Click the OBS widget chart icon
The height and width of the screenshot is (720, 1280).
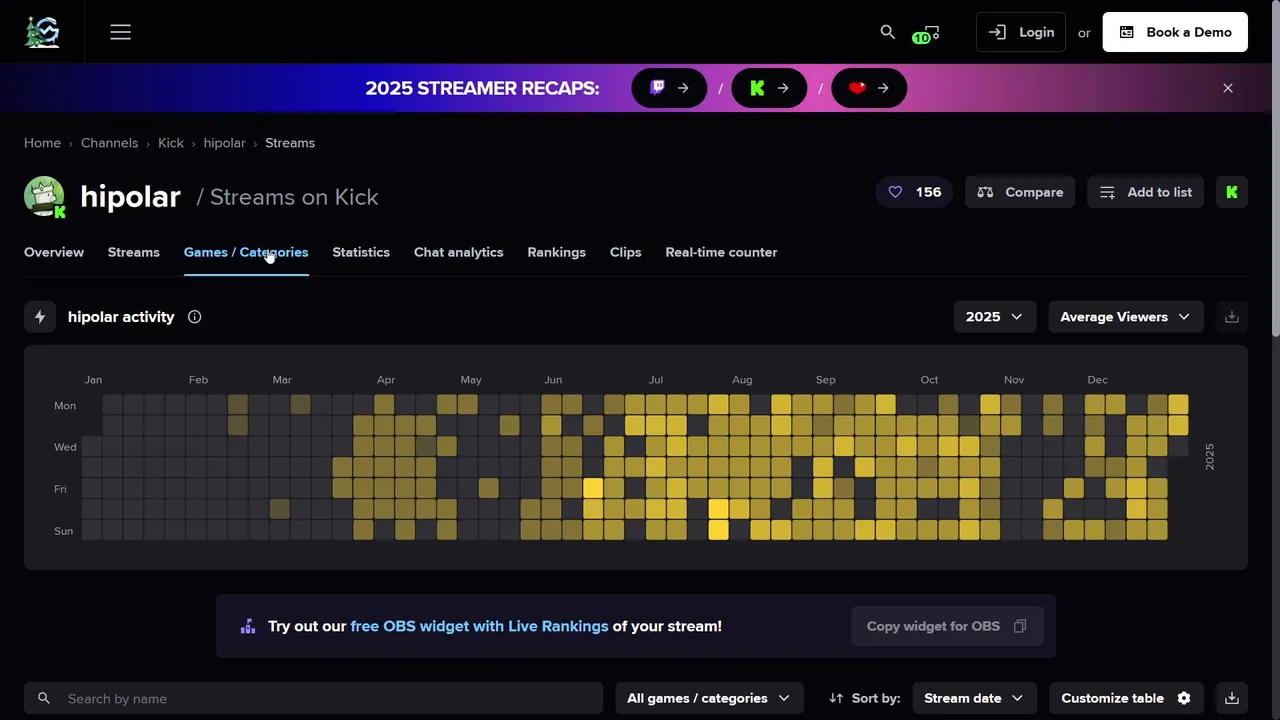point(248,626)
